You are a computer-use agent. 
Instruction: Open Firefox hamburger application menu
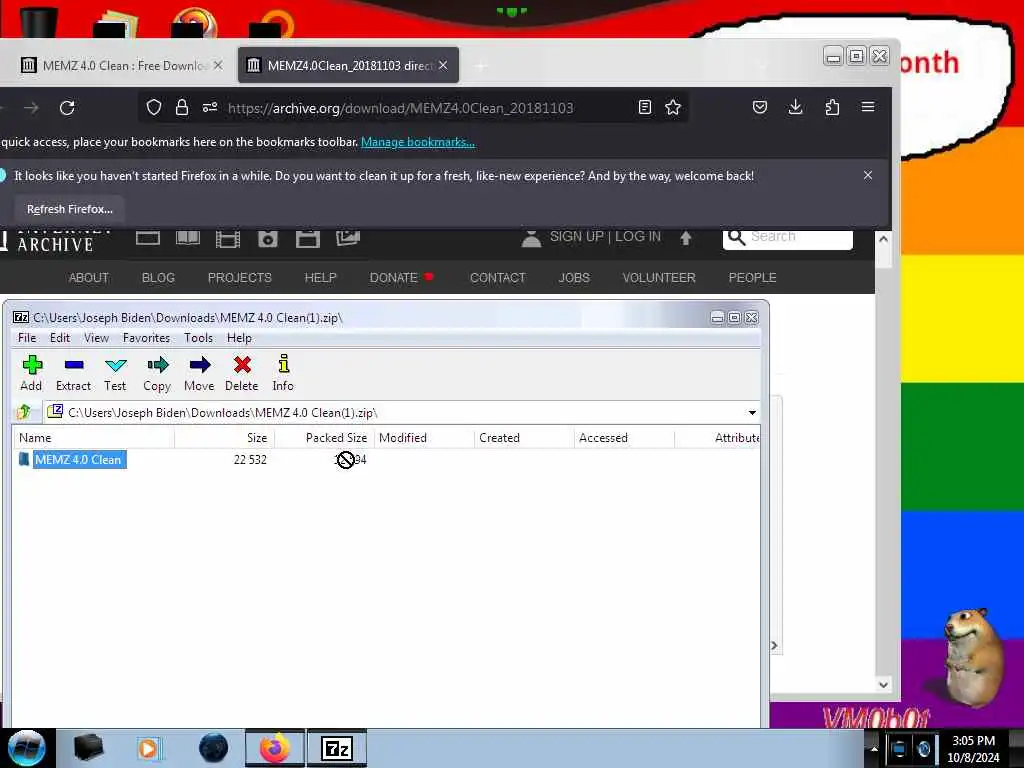[868, 107]
